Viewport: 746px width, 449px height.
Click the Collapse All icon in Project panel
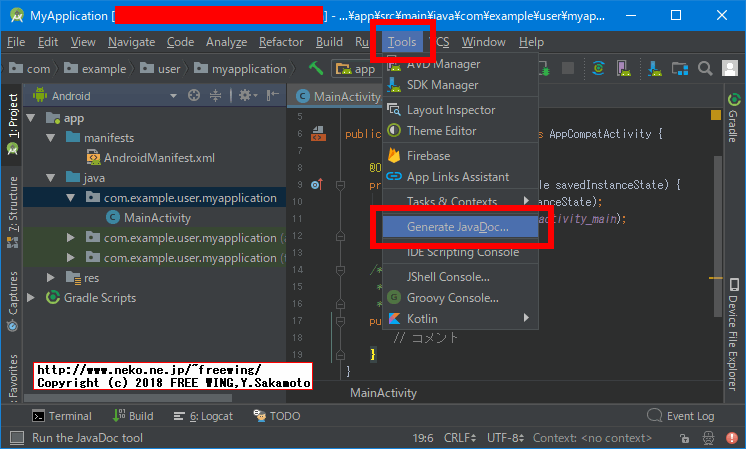pos(216,96)
